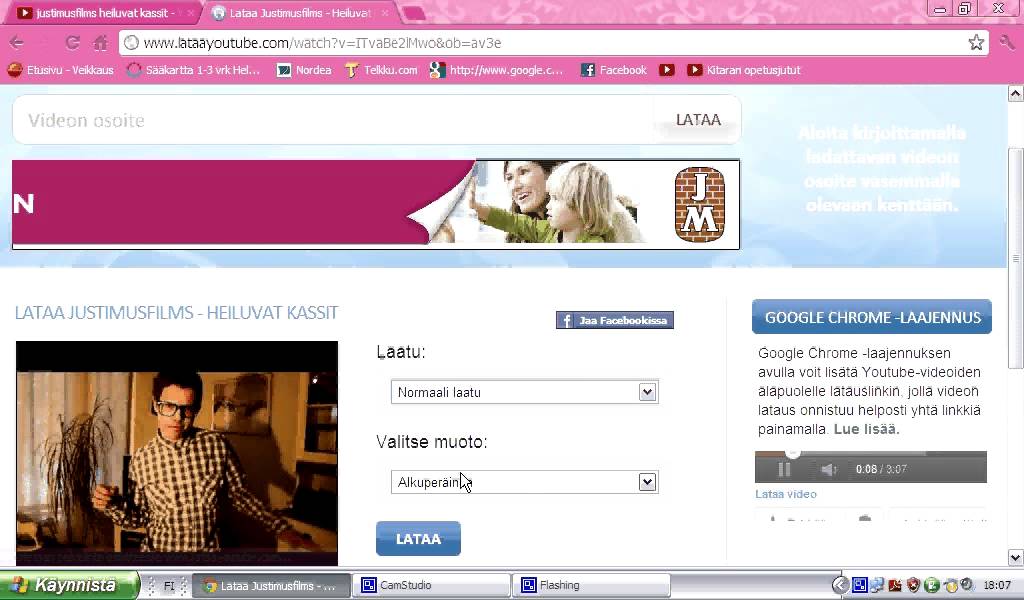Mute the sample player volume icon
The height and width of the screenshot is (600, 1024).
click(828, 469)
